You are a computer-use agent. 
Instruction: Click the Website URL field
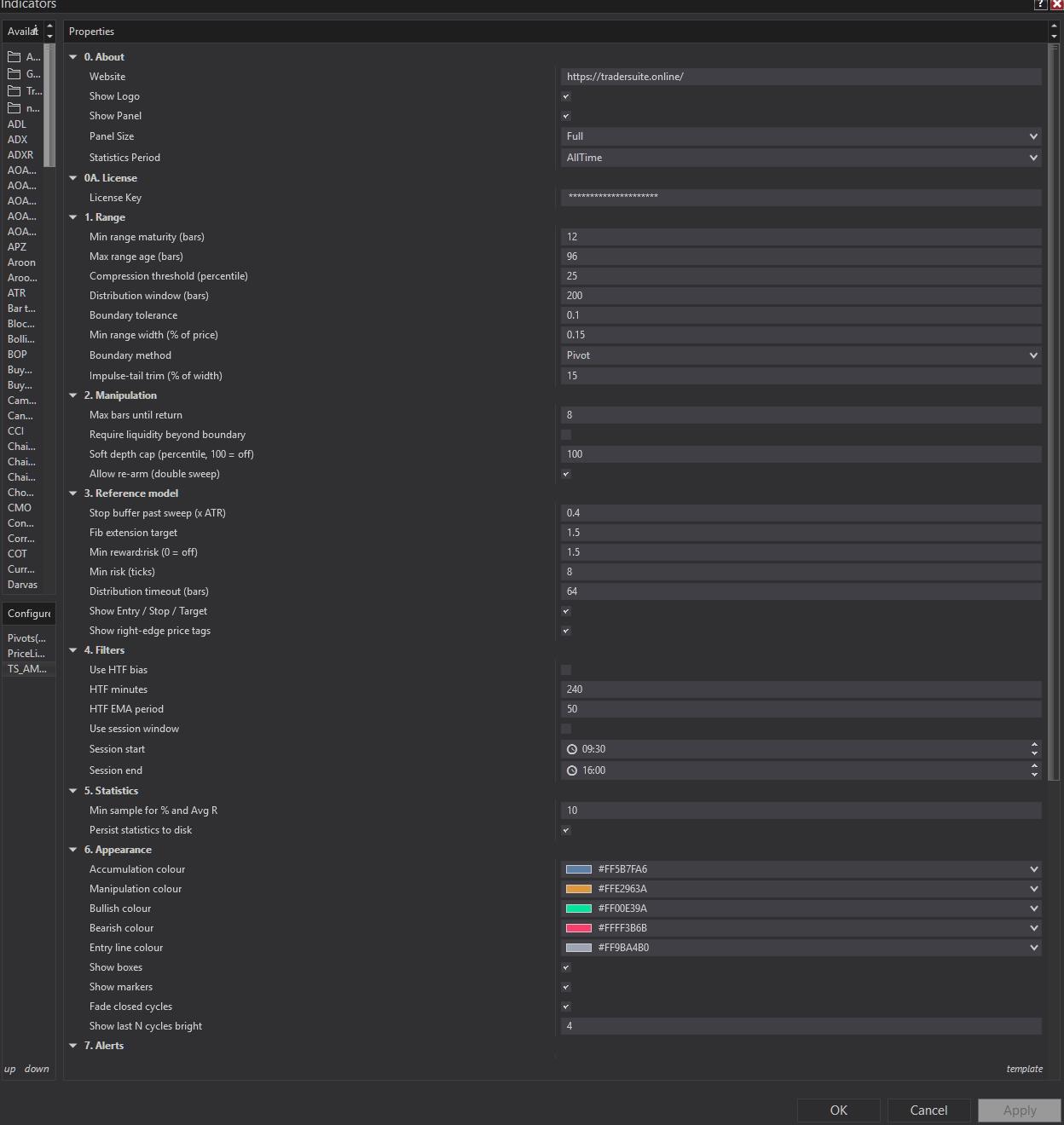tap(801, 77)
